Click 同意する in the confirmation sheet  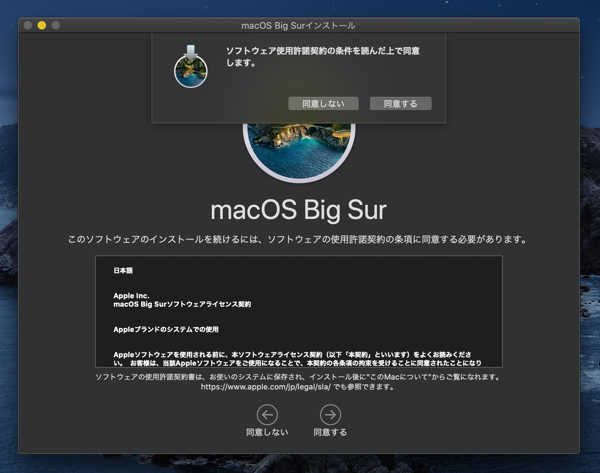pyautogui.click(x=401, y=104)
